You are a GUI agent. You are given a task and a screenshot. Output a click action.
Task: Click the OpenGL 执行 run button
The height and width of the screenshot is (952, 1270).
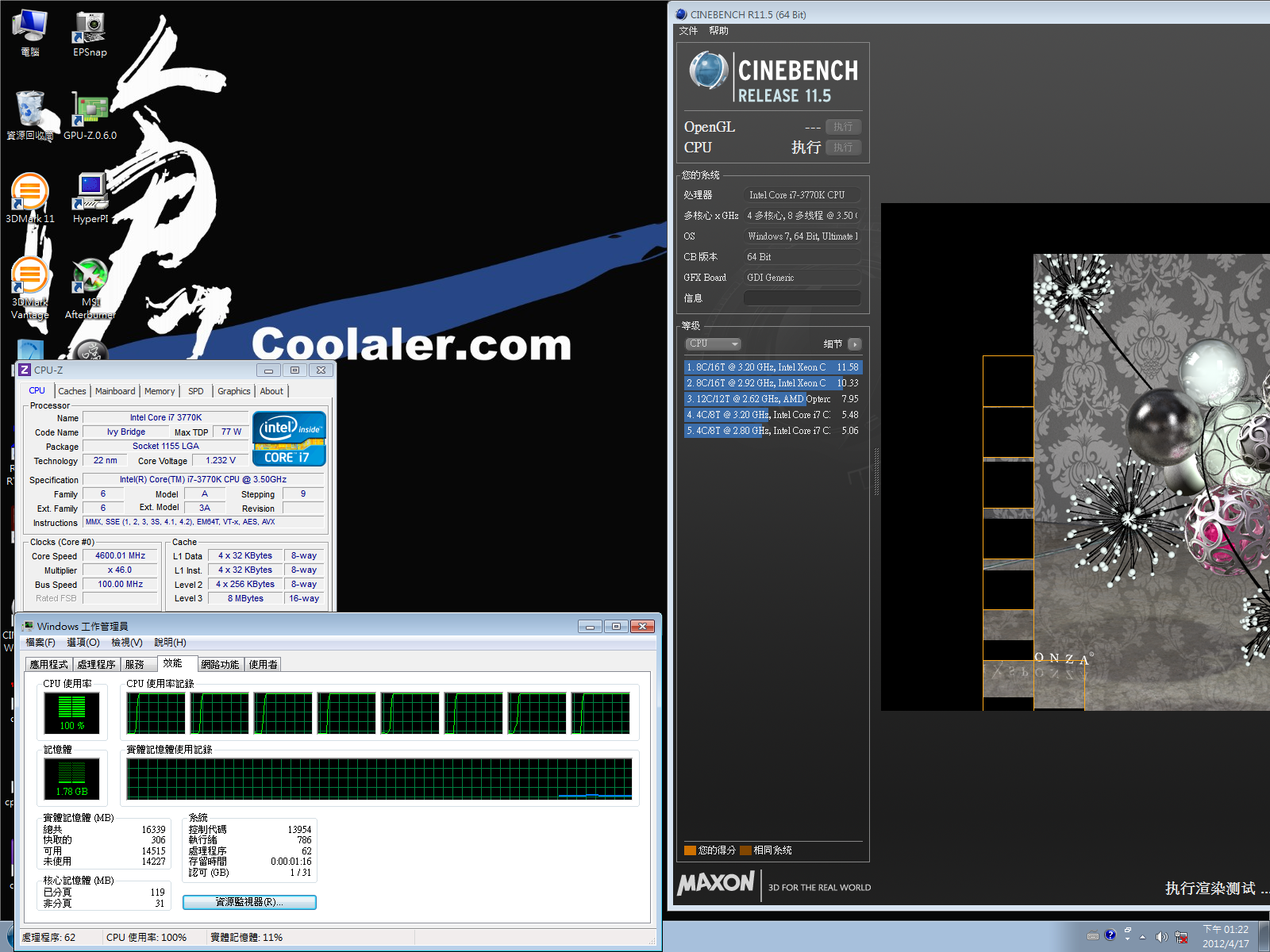843,127
